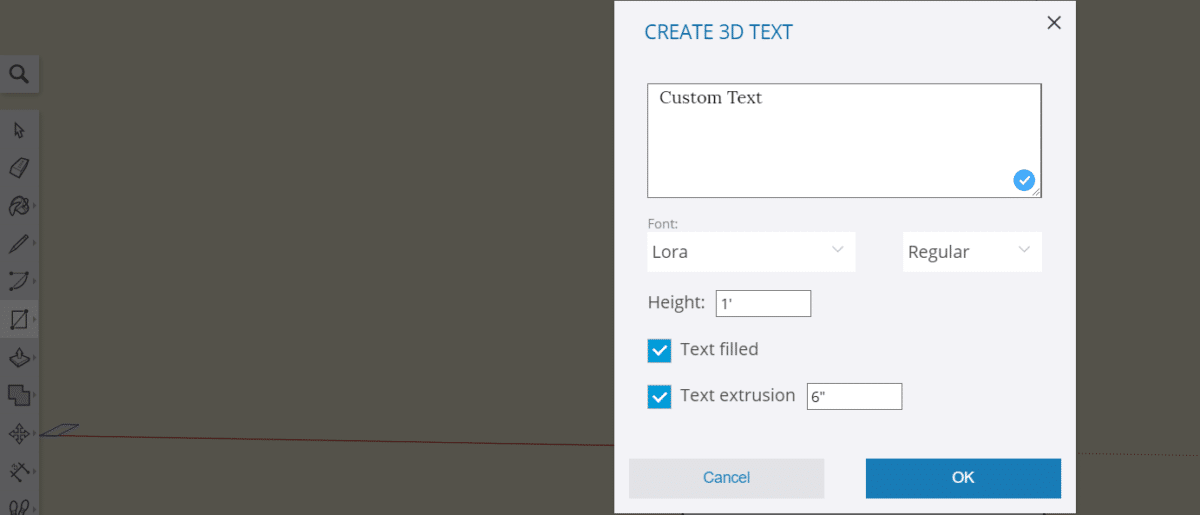Select the Rectangle shape tool
Viewport: 1200px width, 515px height.
19,320
